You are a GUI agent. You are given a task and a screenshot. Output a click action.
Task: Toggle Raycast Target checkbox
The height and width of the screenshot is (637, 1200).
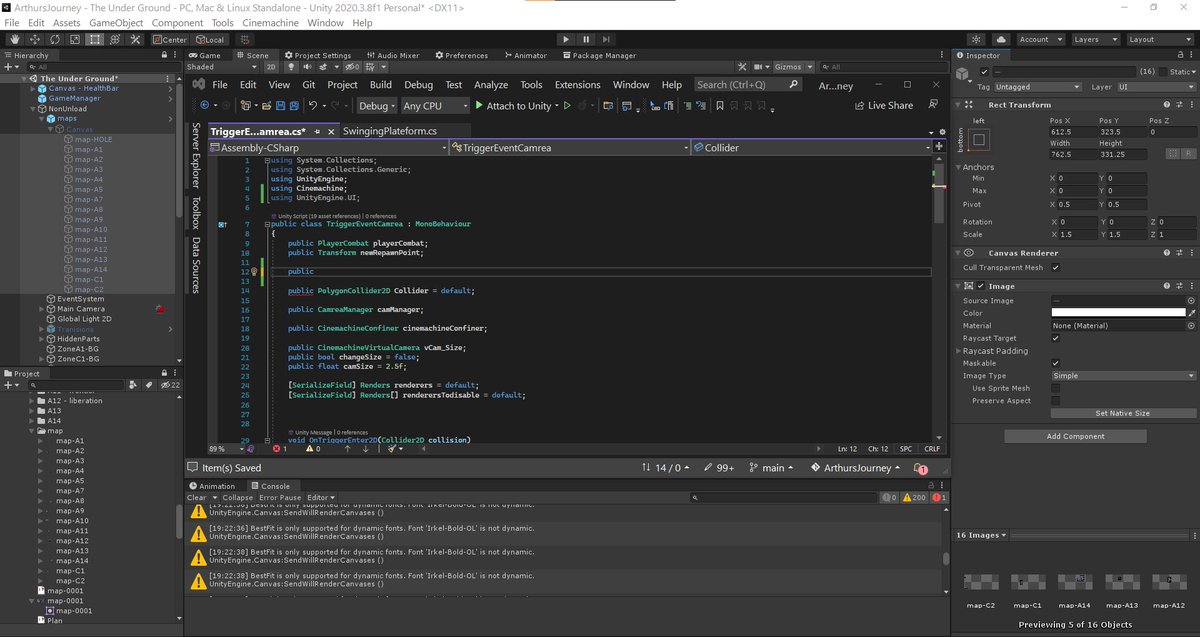tap(1056, 338)
